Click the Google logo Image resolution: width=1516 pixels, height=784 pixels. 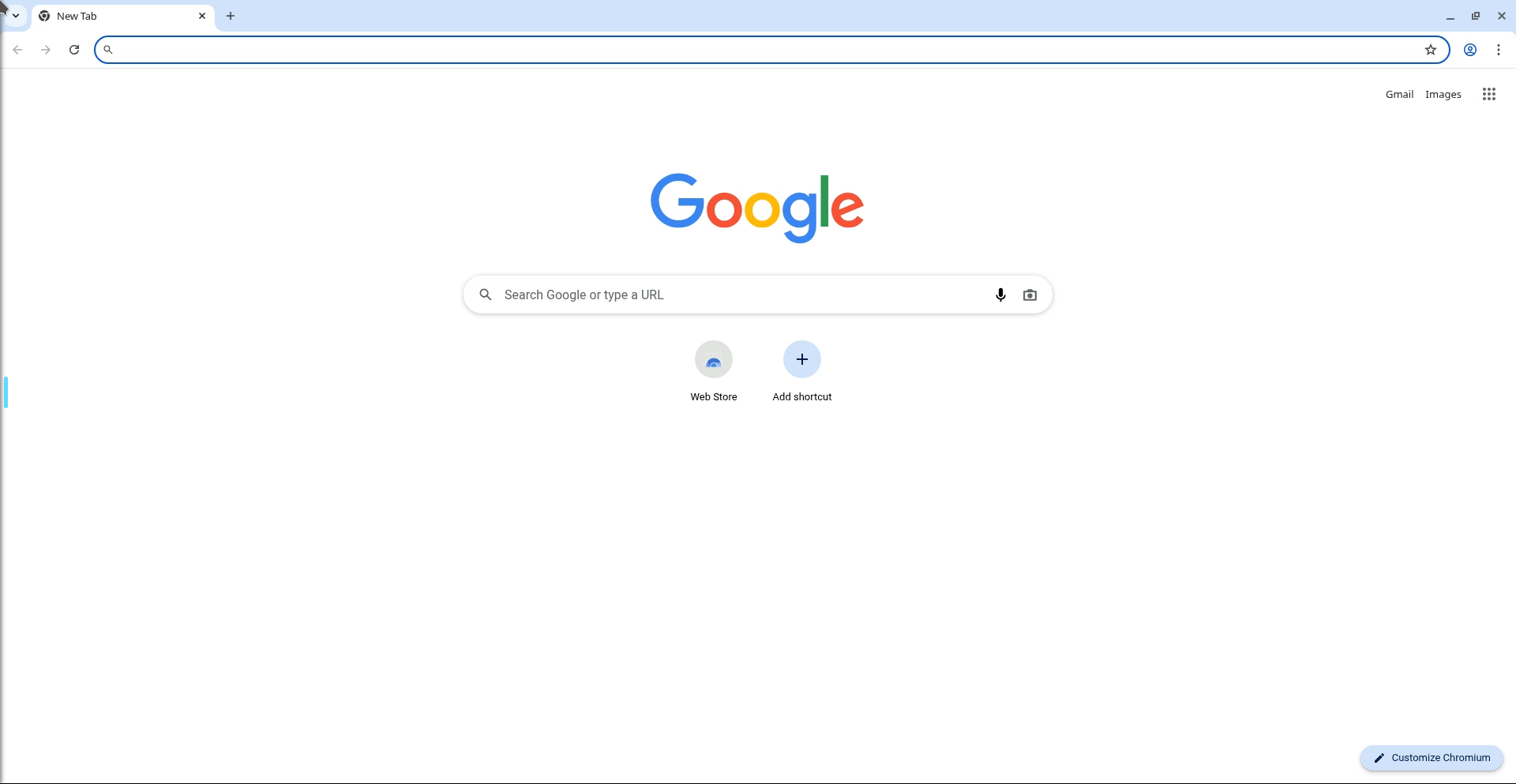(x=757, y=208)
